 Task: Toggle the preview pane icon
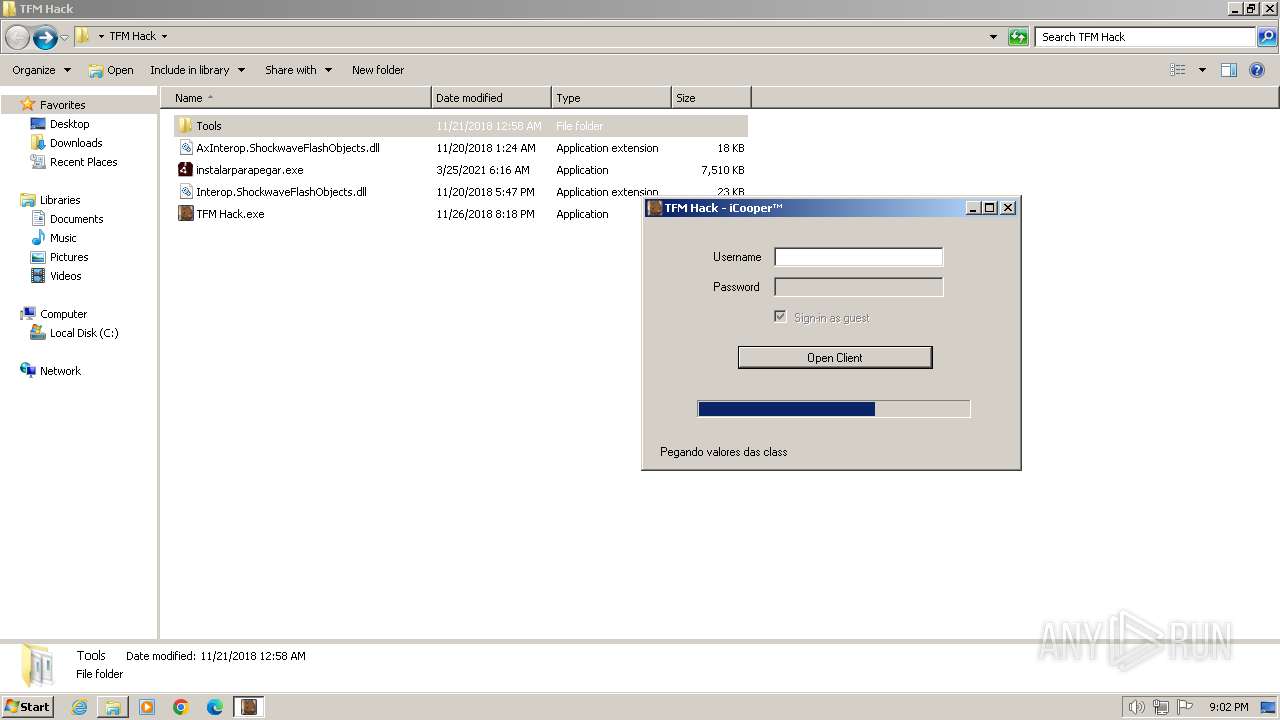tap(1229, 70)
